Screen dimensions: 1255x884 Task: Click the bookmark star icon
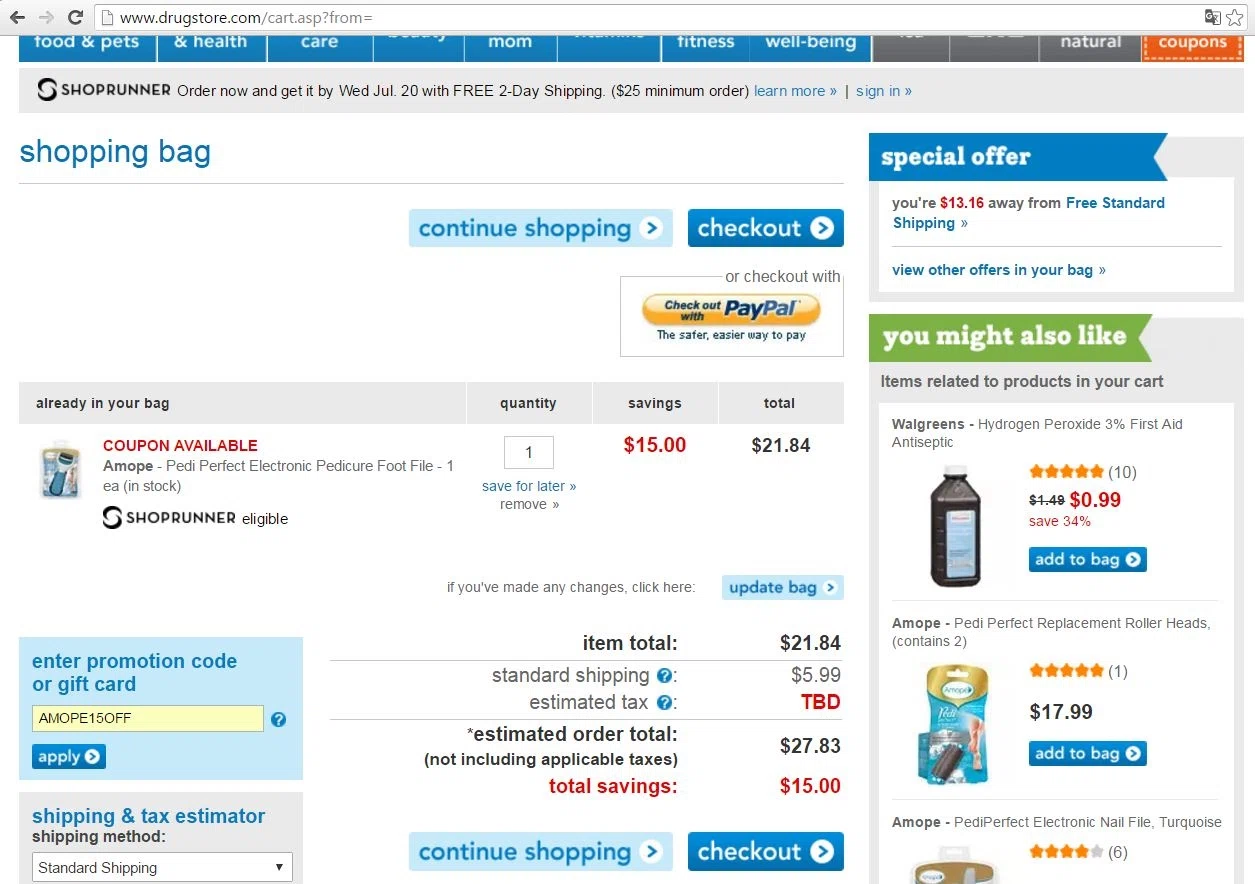click(1235, 17)
